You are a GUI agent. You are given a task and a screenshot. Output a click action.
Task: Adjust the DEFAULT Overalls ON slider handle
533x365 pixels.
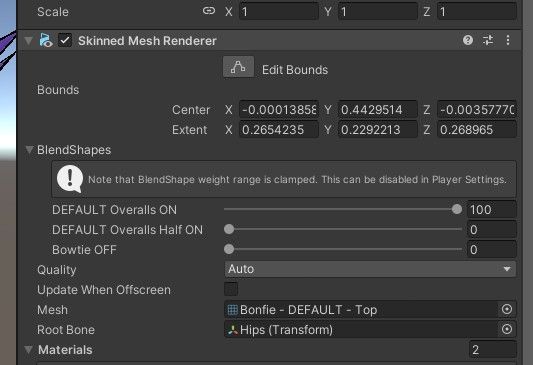457,209
